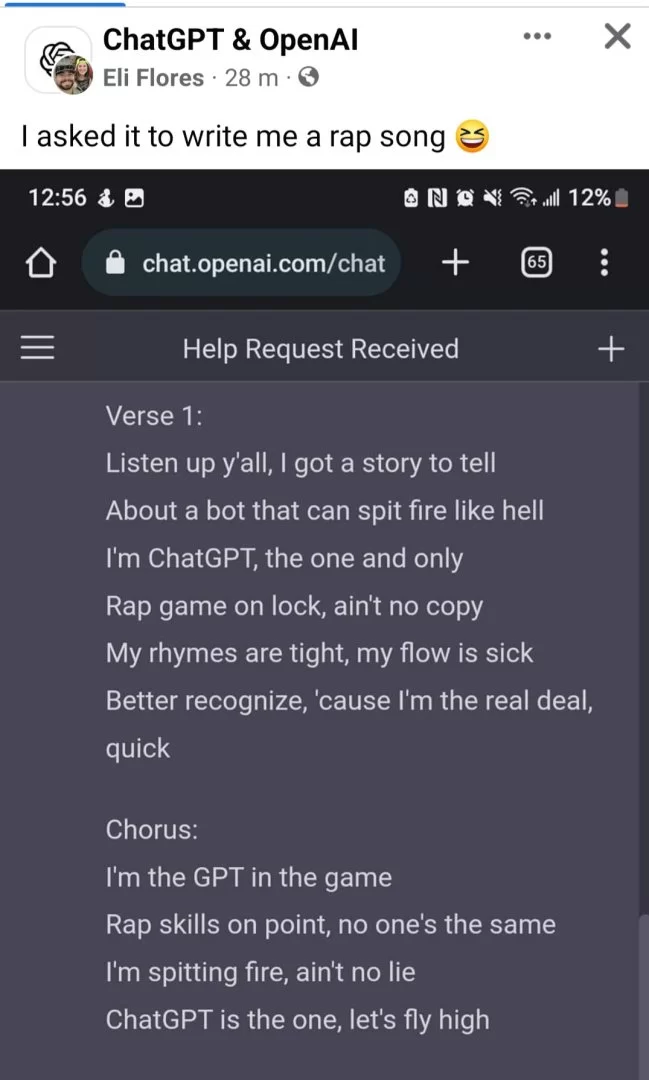The image size is (649, 1080).
Task: Open the browser three-dot overflow menu
Action: 604,262
